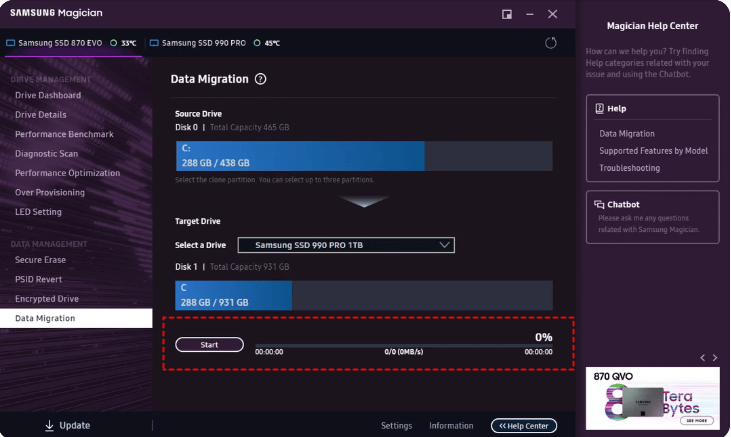
Task: Open Drive Details in the sidebar
Action: (41, 115)
